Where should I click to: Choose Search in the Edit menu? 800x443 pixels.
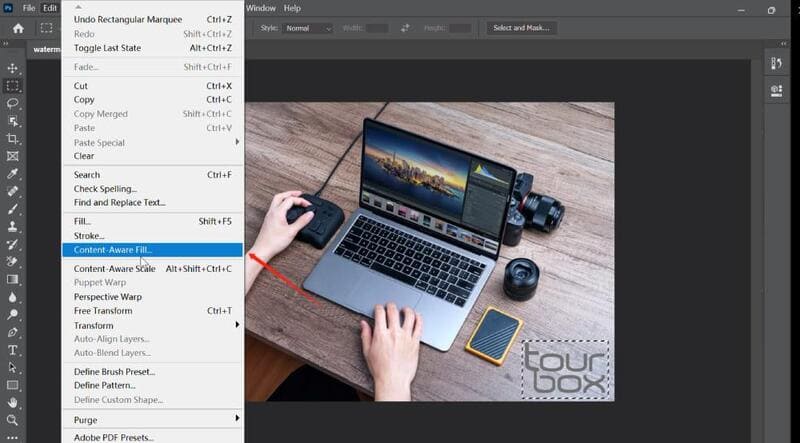pos(153,175)
